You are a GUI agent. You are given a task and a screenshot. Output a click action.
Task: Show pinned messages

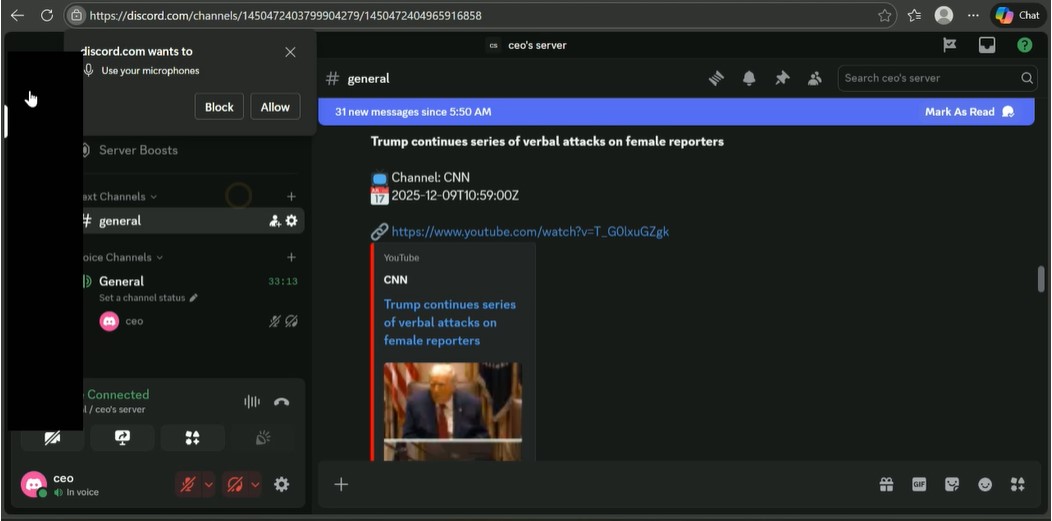(782, 79)
